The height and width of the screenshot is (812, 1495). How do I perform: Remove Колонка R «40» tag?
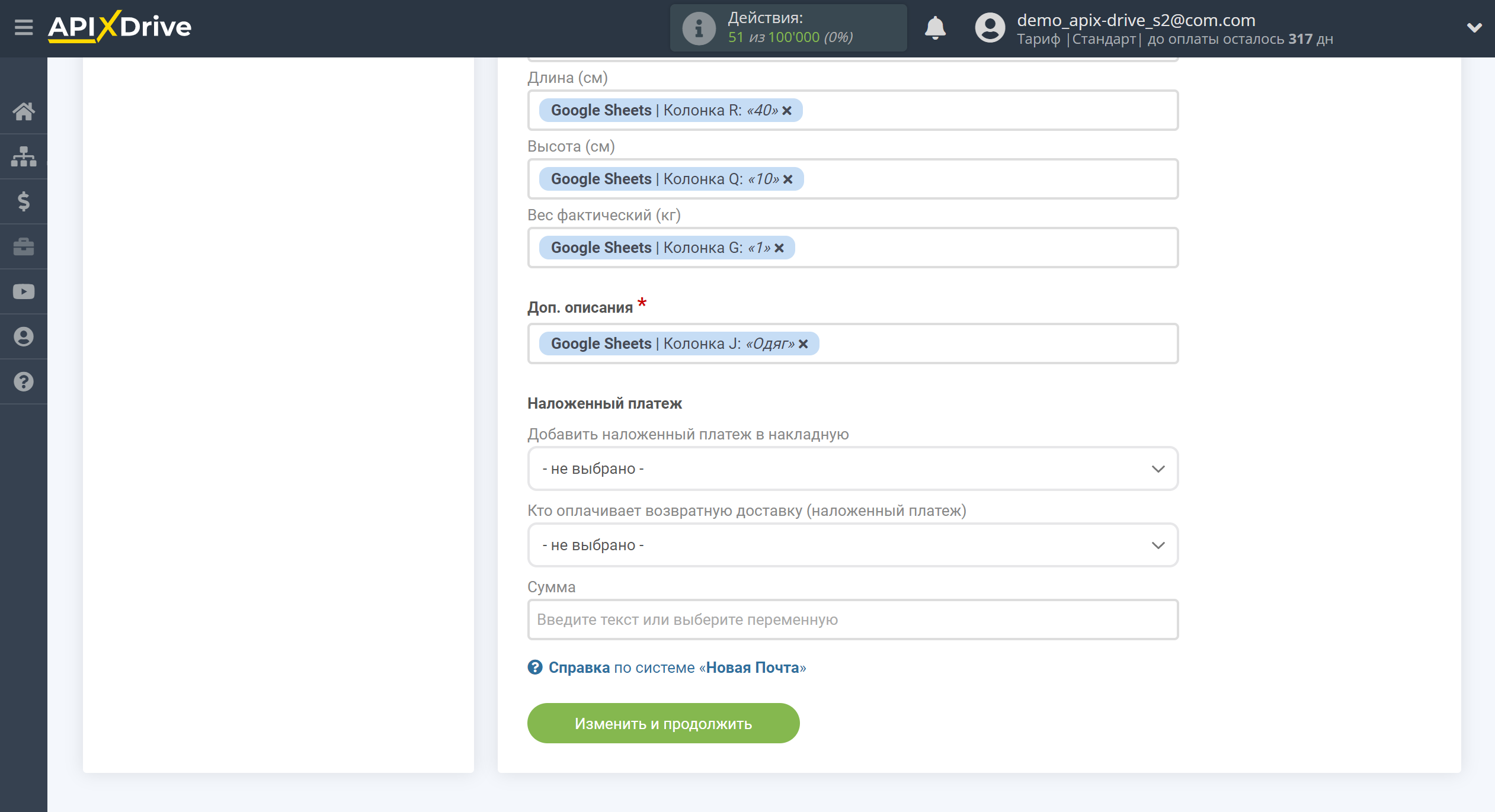coord(787,111)
